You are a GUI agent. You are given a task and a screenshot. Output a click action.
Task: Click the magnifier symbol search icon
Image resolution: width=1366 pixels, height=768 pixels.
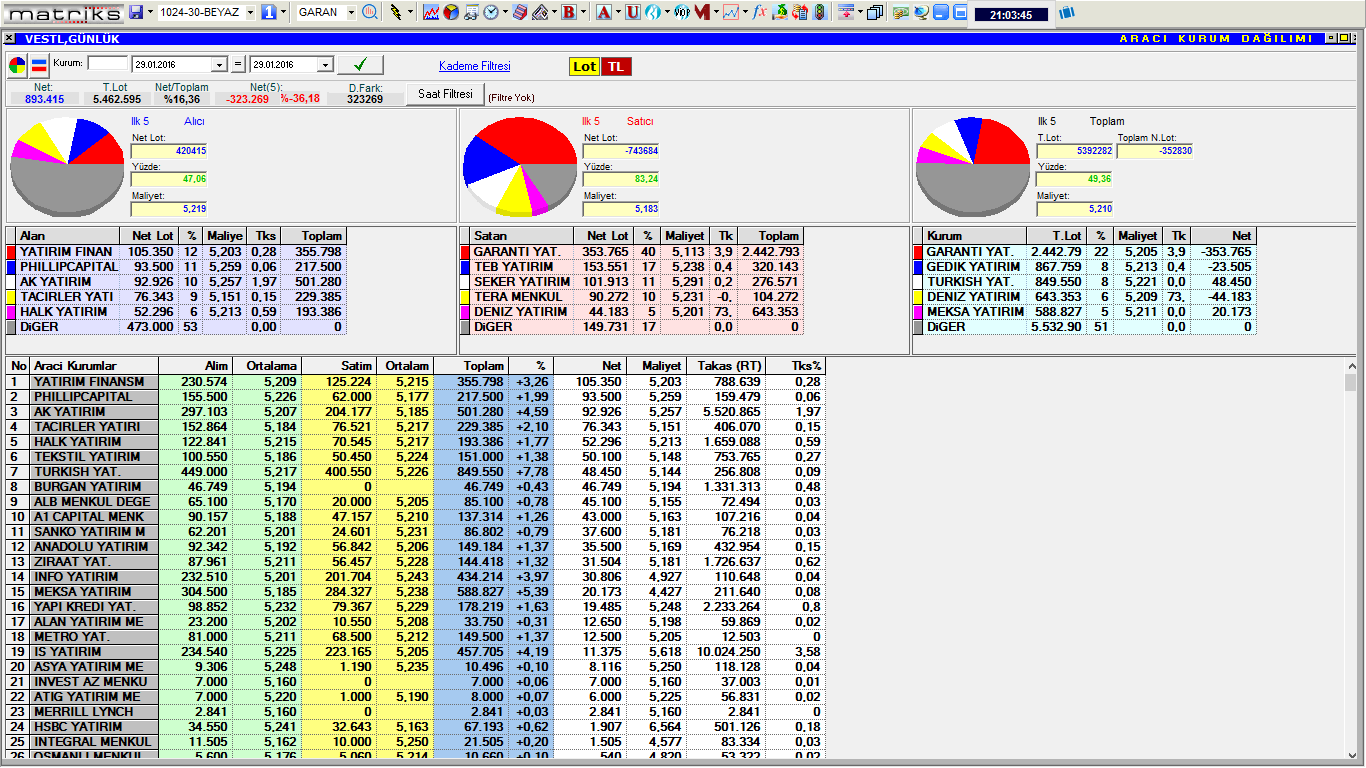pos(370,12)
